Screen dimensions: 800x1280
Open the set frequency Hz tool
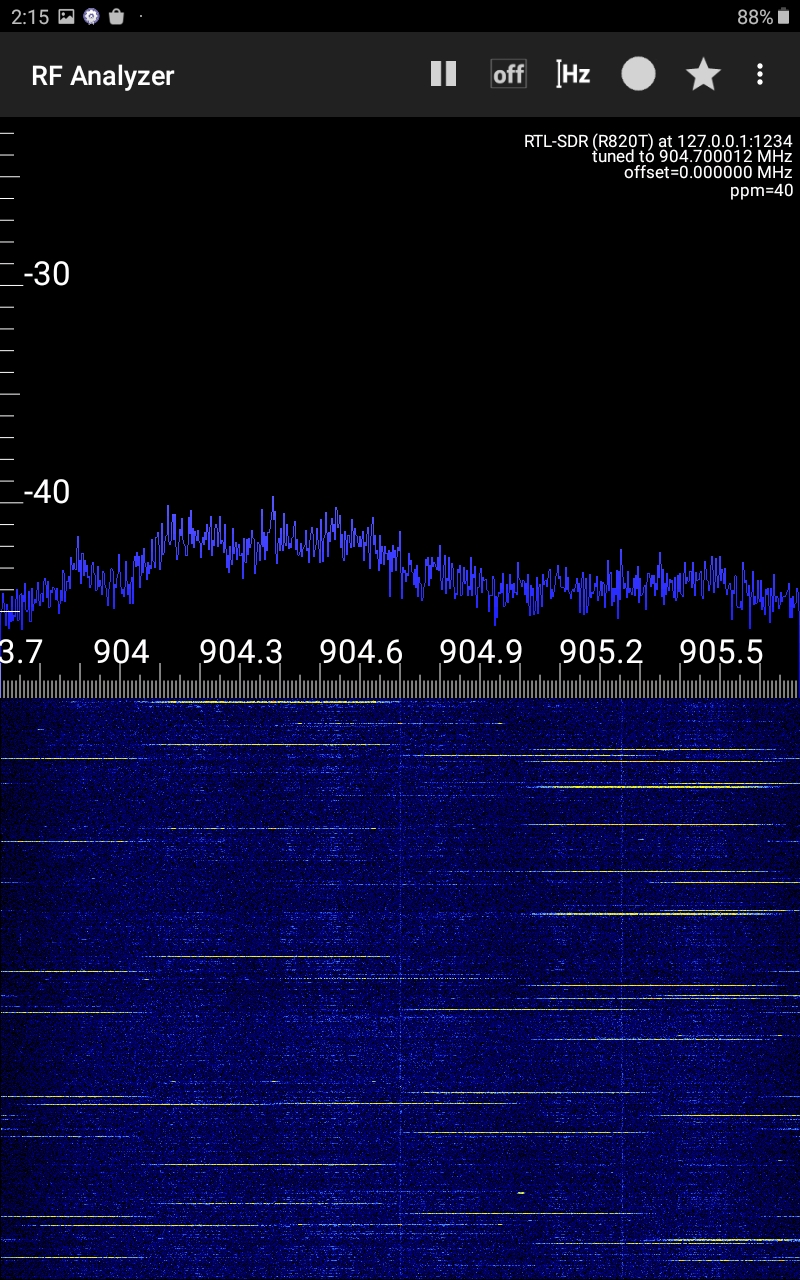click(573, 74)
